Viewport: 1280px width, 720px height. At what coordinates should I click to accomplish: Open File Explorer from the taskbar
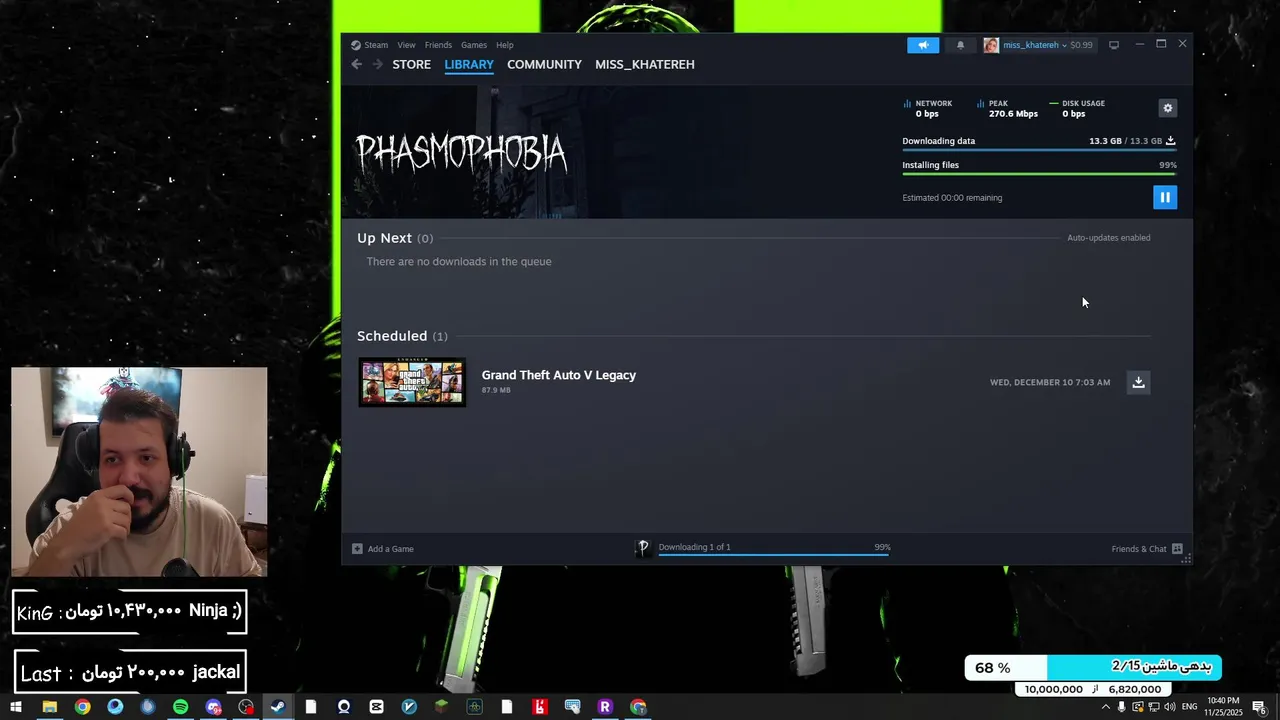(x=49, y=707)
